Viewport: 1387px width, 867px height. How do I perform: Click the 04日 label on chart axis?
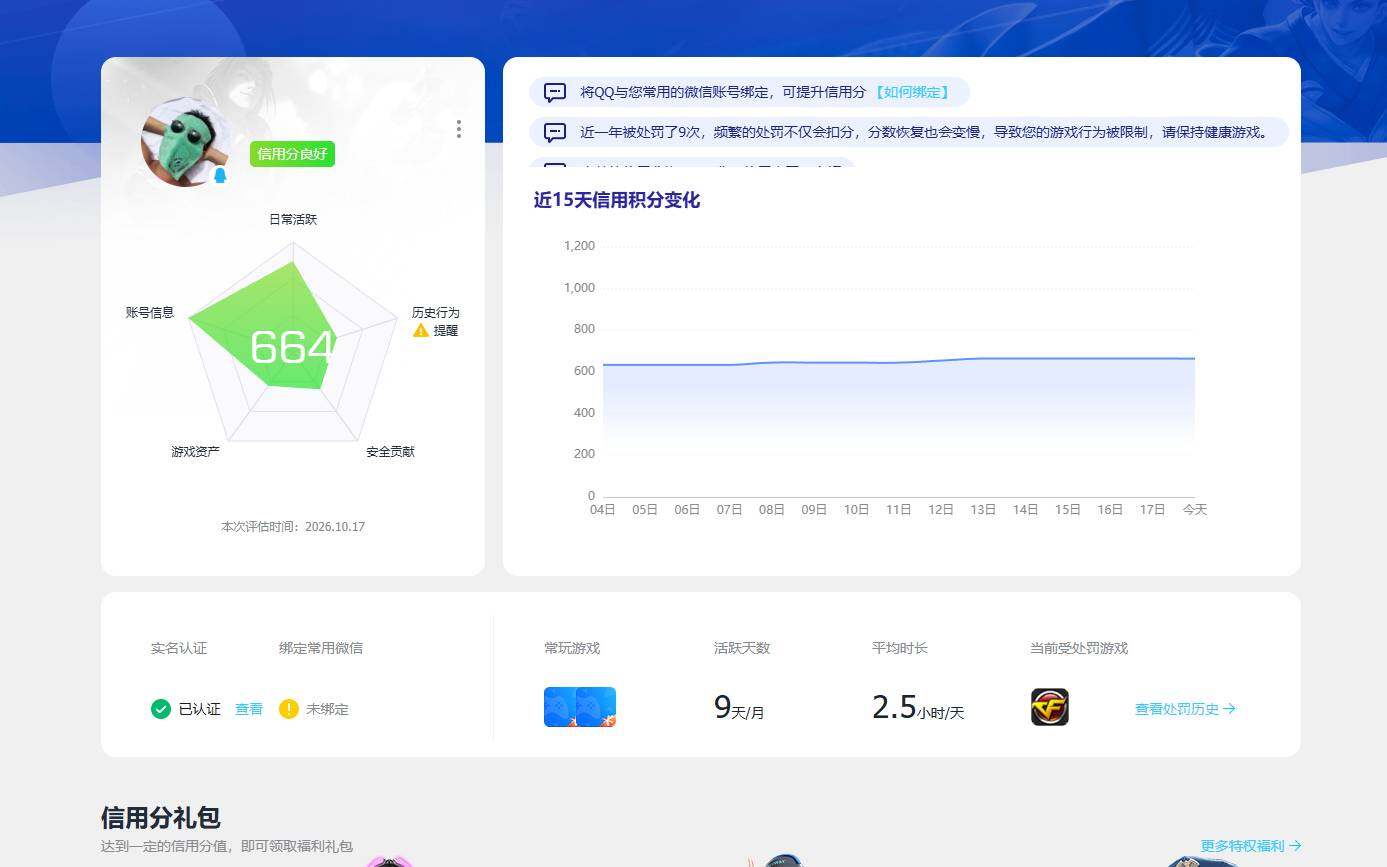(x=603, y=510)
